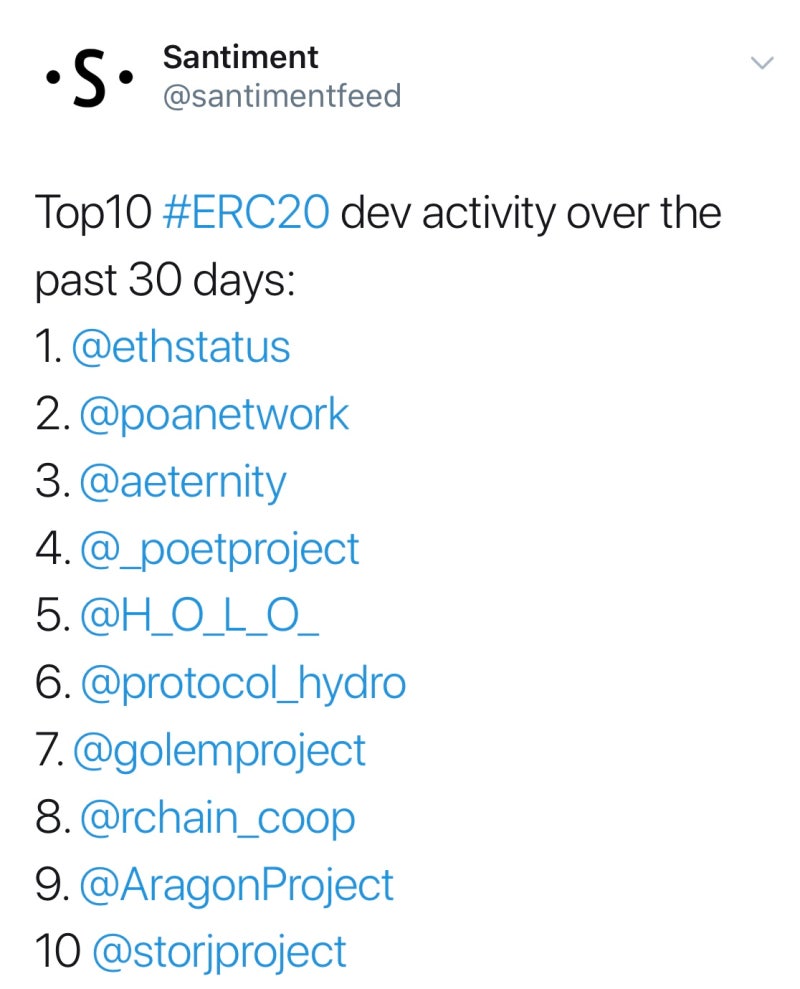
Task: Open the #ERC20 hashtag
Action: pyautogui.click(x=245, y=214)
